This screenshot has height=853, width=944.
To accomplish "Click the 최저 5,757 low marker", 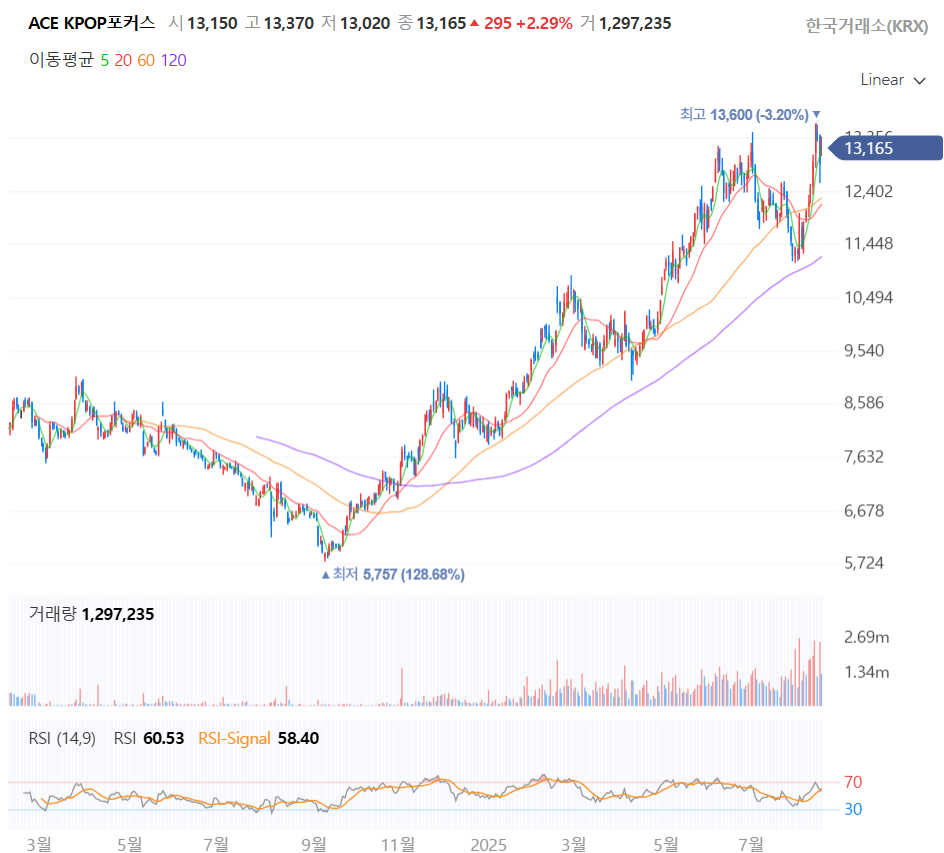I will pos(393,574).
